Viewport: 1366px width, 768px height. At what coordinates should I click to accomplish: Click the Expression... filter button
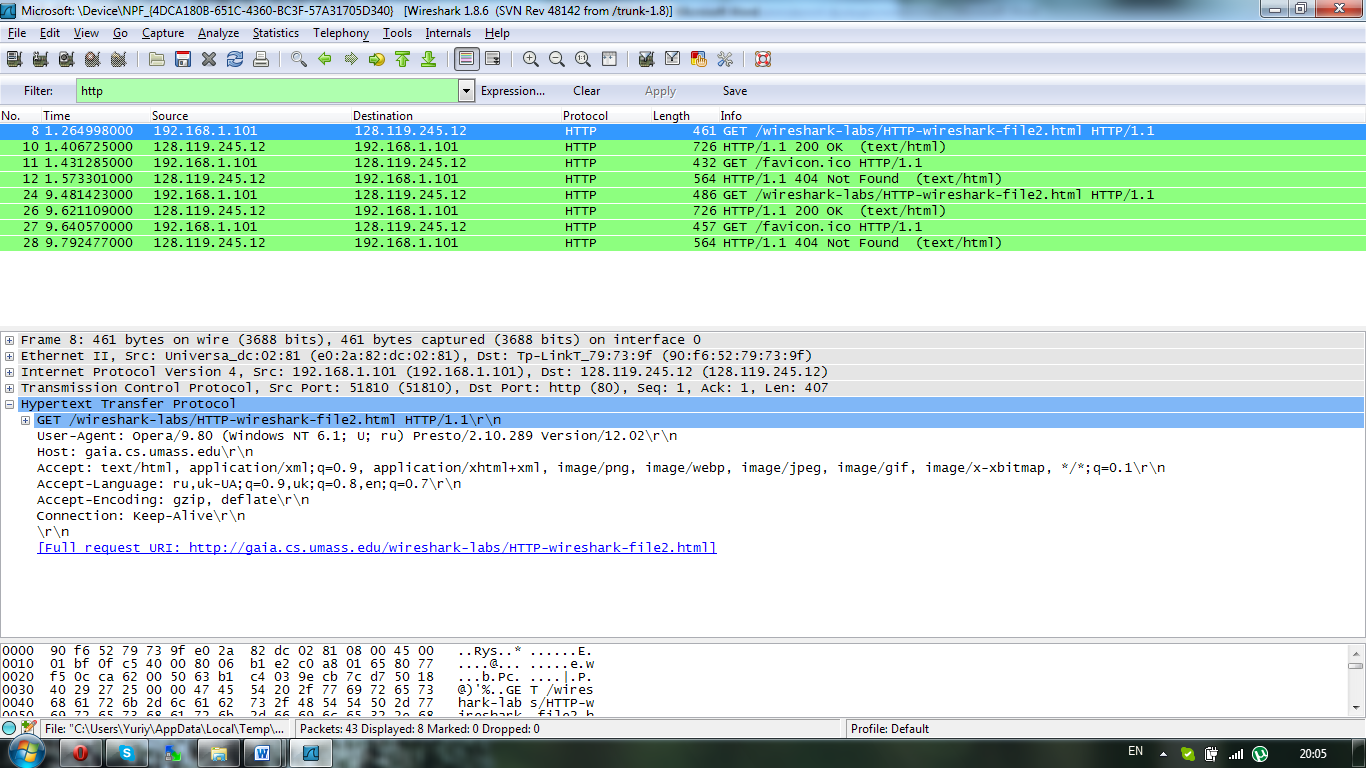[513, 91]
